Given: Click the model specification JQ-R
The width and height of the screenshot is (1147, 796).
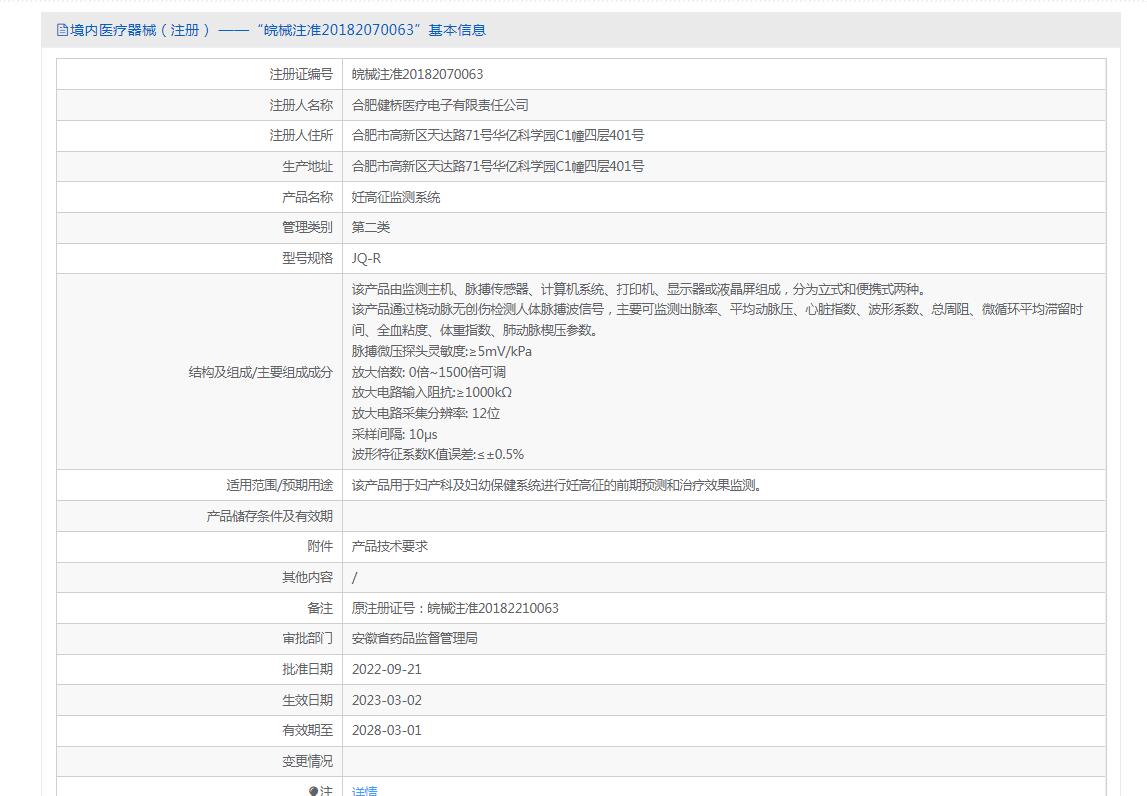Looking at the screenshot, I should (x=366, y=258).
